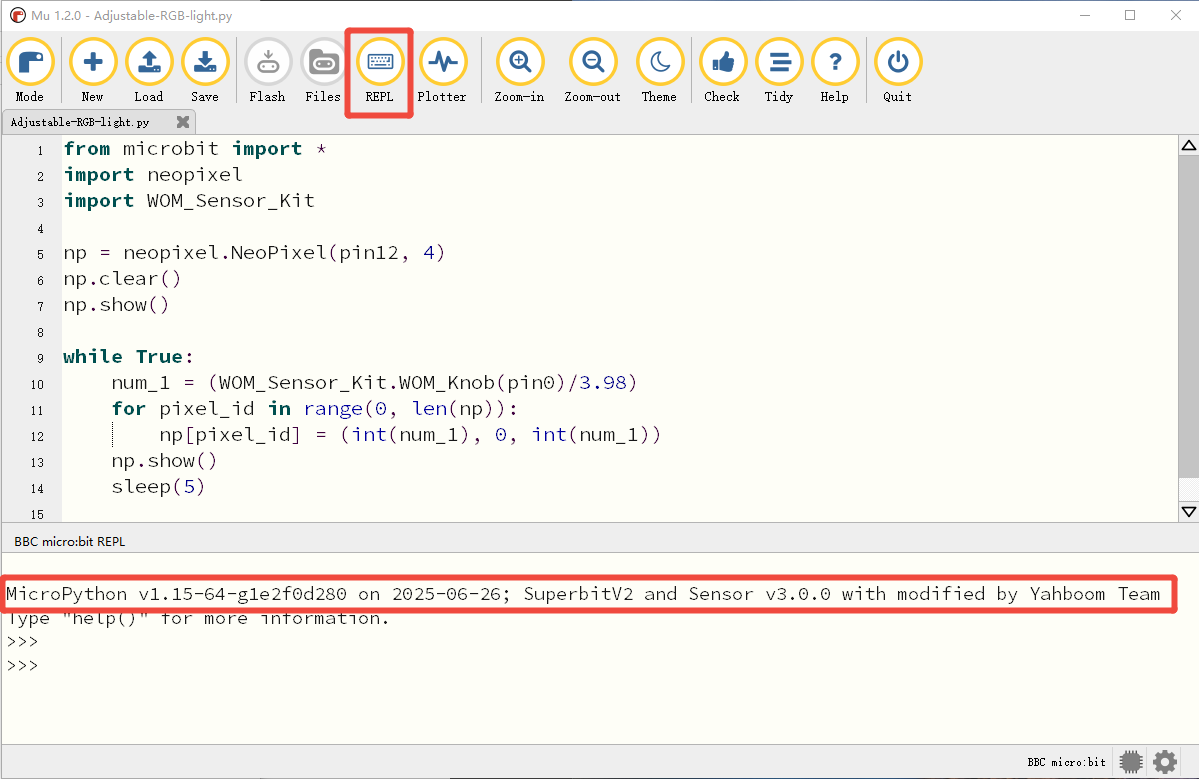Viewport: 1199px width, 779px height.
Task: Open the Files browser
Action: (x=323, y=70)
